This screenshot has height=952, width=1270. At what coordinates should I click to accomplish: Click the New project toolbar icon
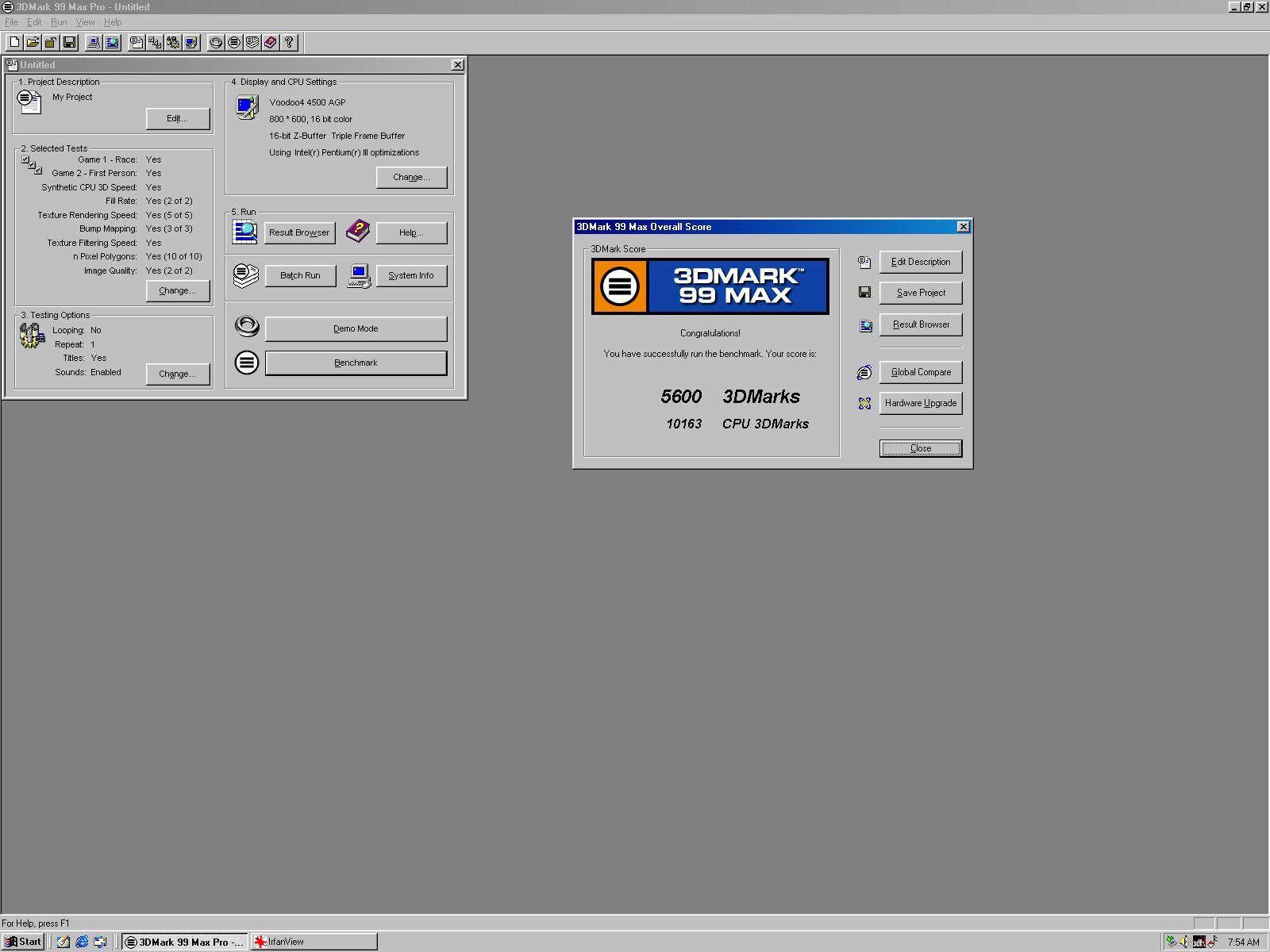[x=14, y=42]
